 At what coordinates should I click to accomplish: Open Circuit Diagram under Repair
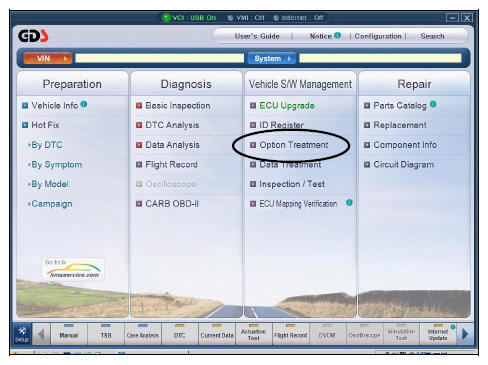point(403,164)
